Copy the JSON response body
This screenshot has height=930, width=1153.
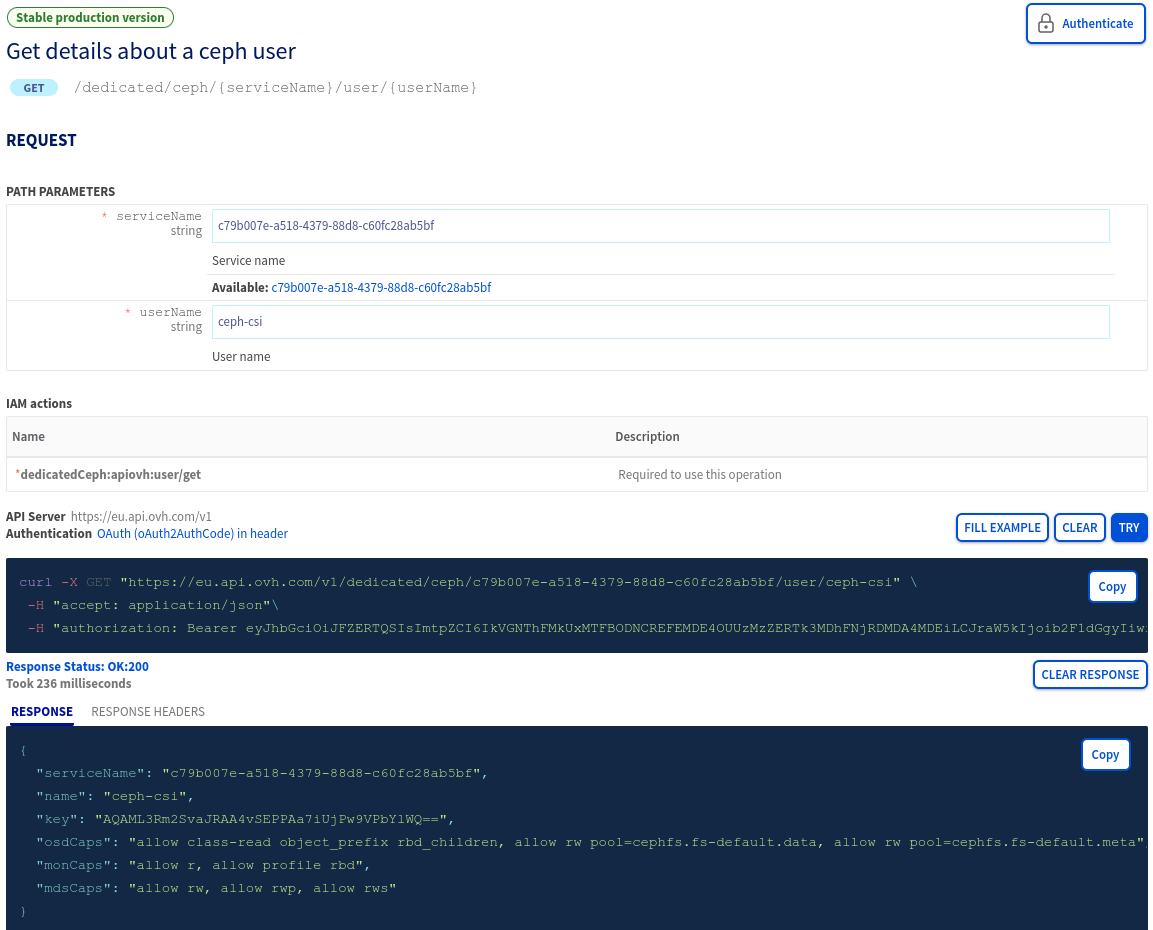[x=1105, y=754]
